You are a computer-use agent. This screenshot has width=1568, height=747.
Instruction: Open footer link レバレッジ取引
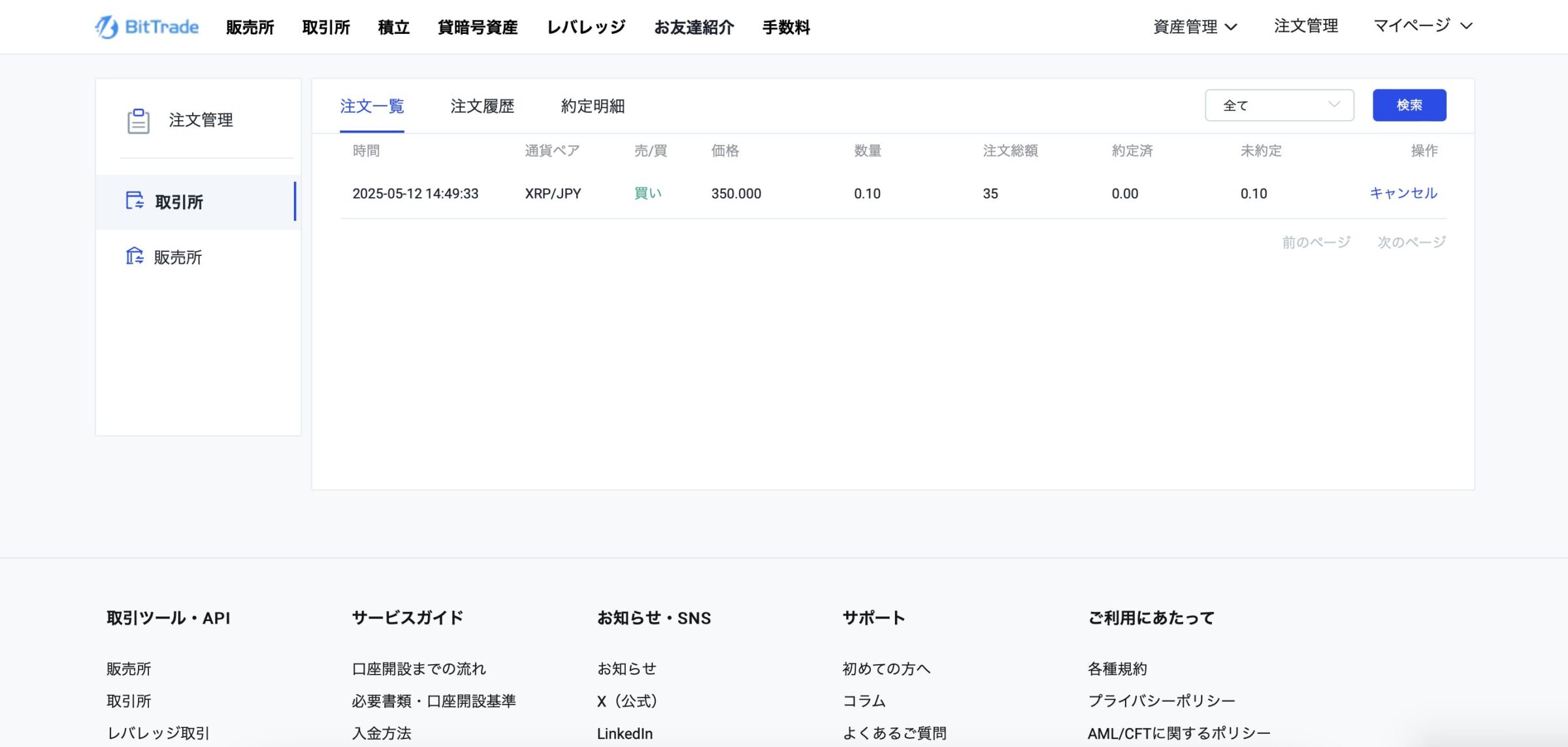pos(158,733)
